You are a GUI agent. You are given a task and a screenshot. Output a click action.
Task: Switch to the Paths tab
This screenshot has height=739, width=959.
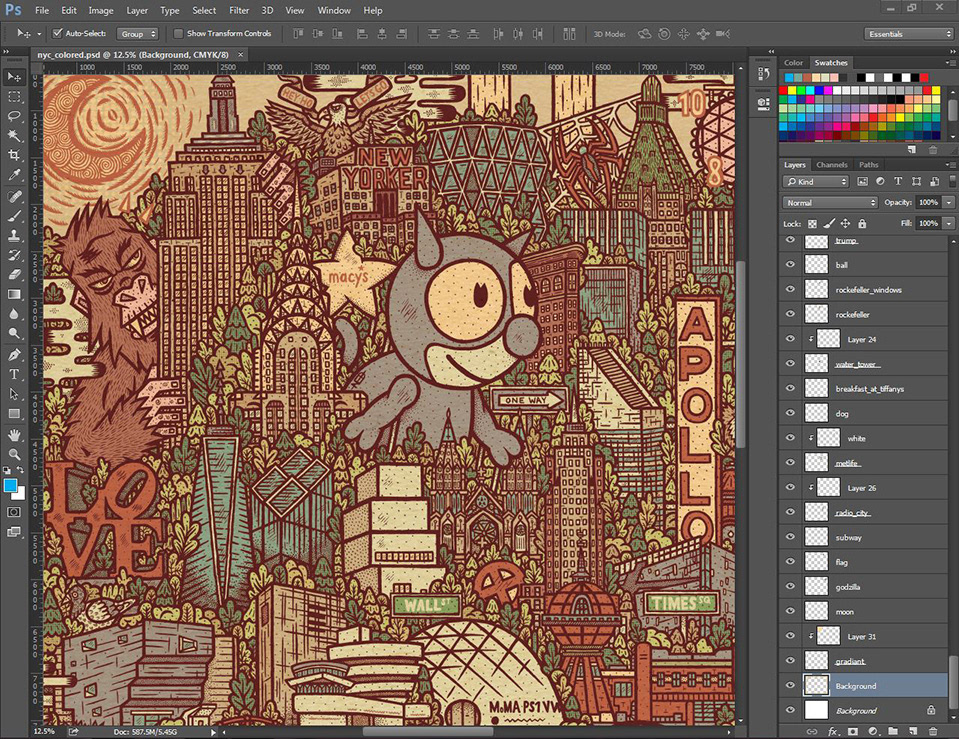tap(868, 165)
